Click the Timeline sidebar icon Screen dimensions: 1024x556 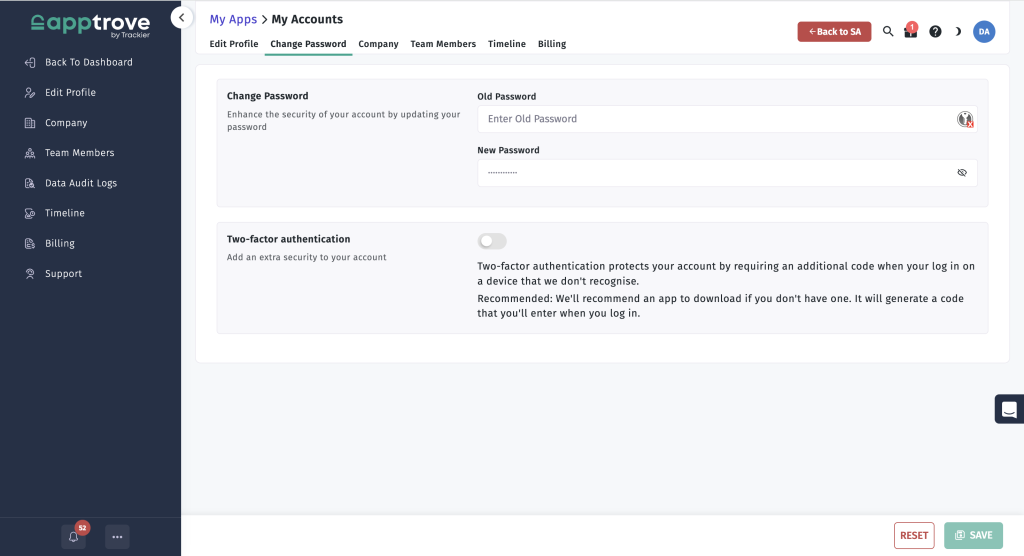click(x=30, y=213)
